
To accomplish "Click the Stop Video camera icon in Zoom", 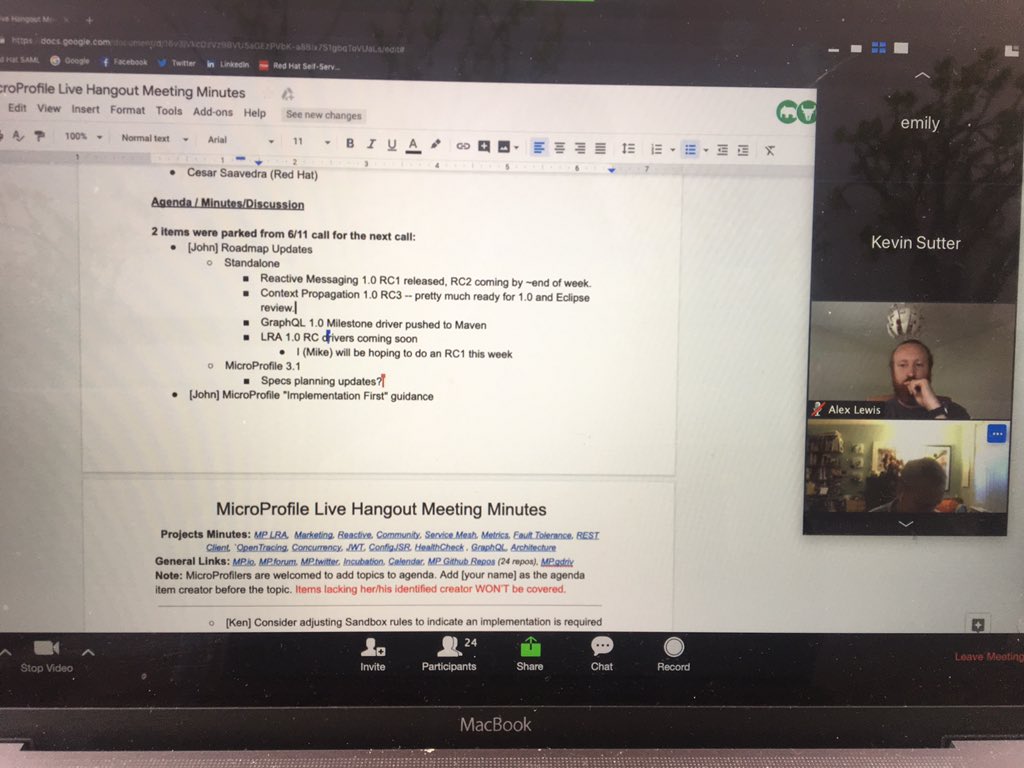I will tap(46, 648).
